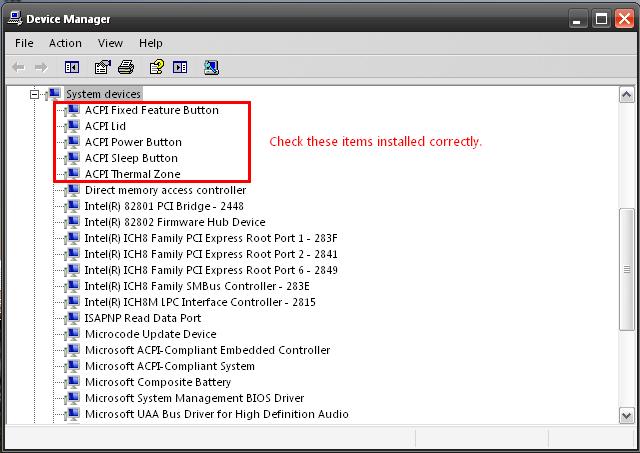This screenshot has width=640, height=453.
Task: Click the Forward arrow toolbar icon
Action: click(41, 67)
